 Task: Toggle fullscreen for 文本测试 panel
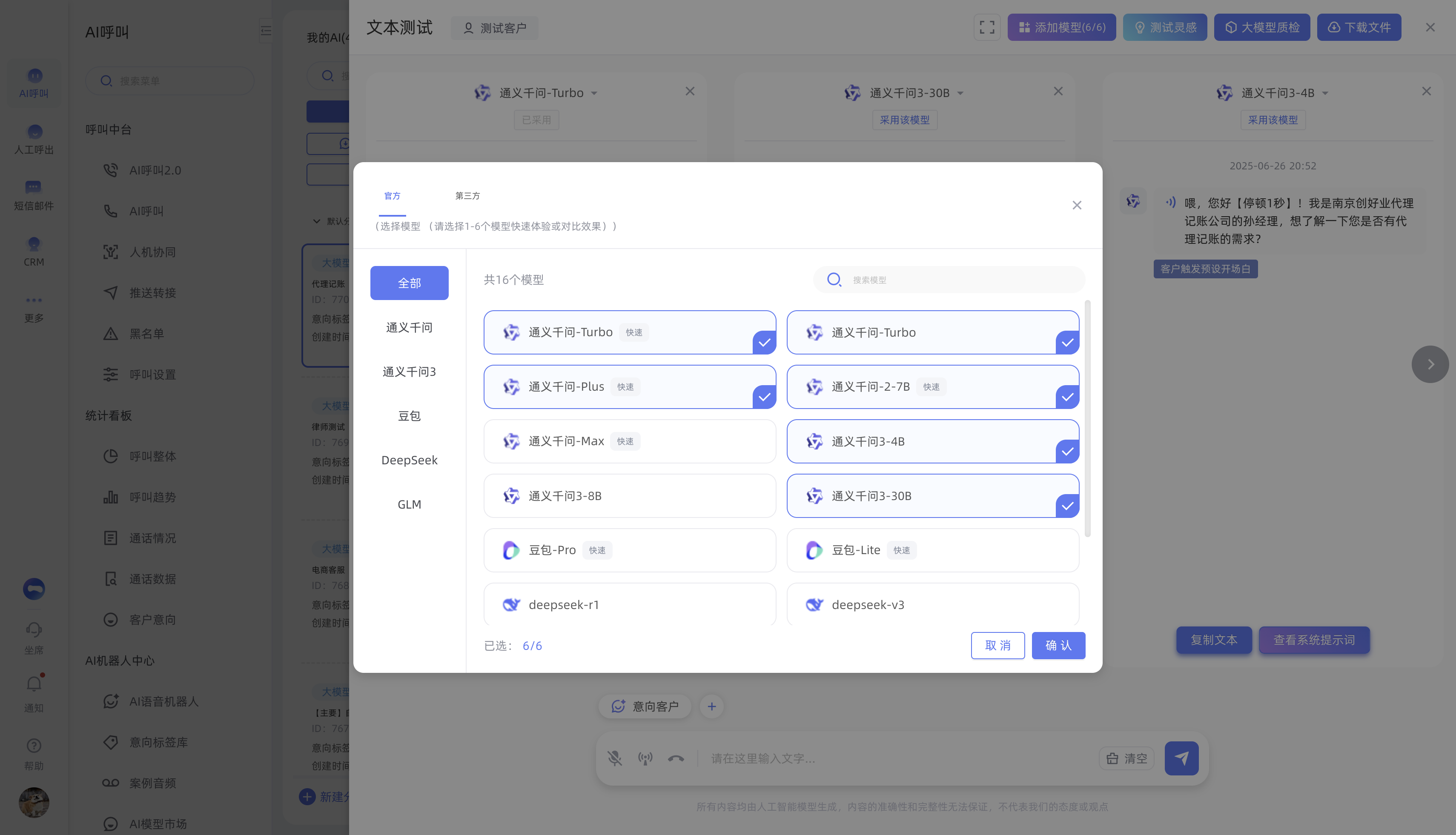(987, 27)
